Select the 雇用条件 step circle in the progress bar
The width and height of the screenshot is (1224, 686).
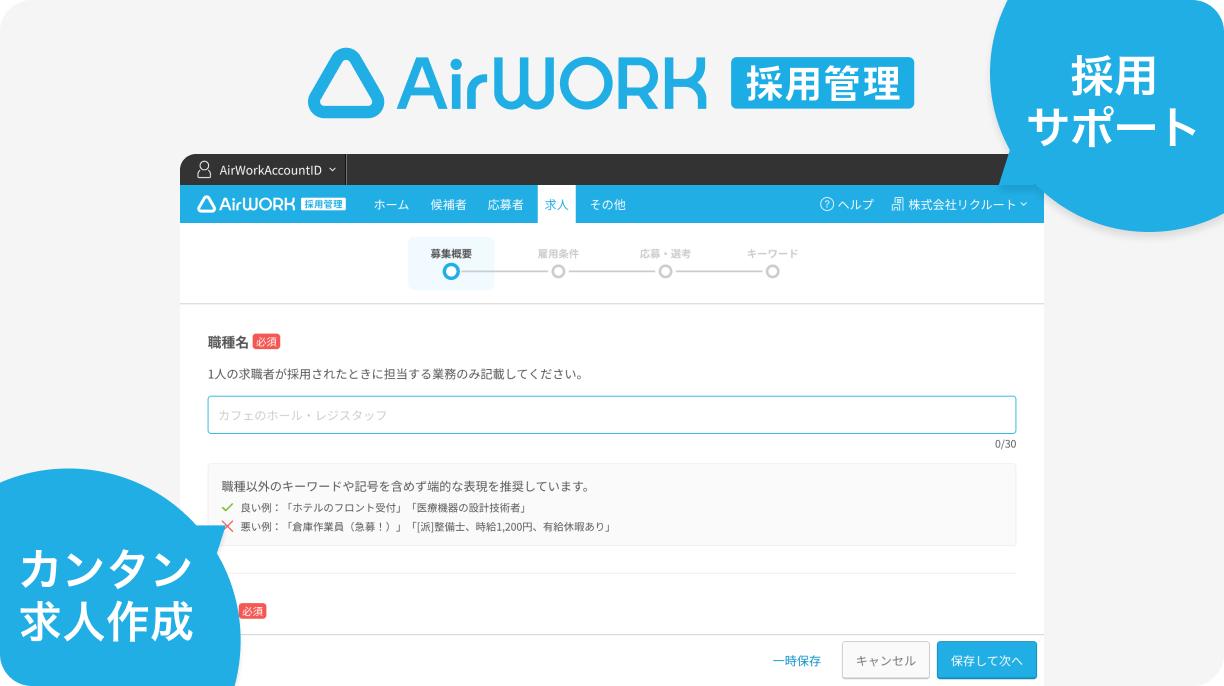click(558, 271)
